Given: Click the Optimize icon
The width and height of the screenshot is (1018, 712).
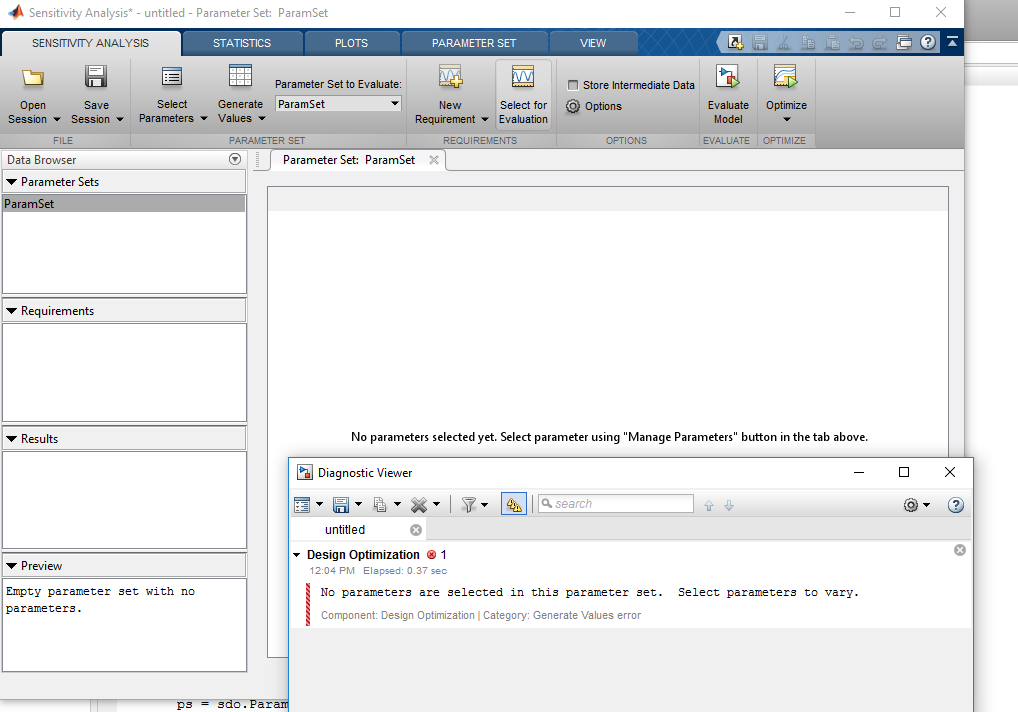Looking at the screenshot, I should pyautogui.click(x=785, y=78).
